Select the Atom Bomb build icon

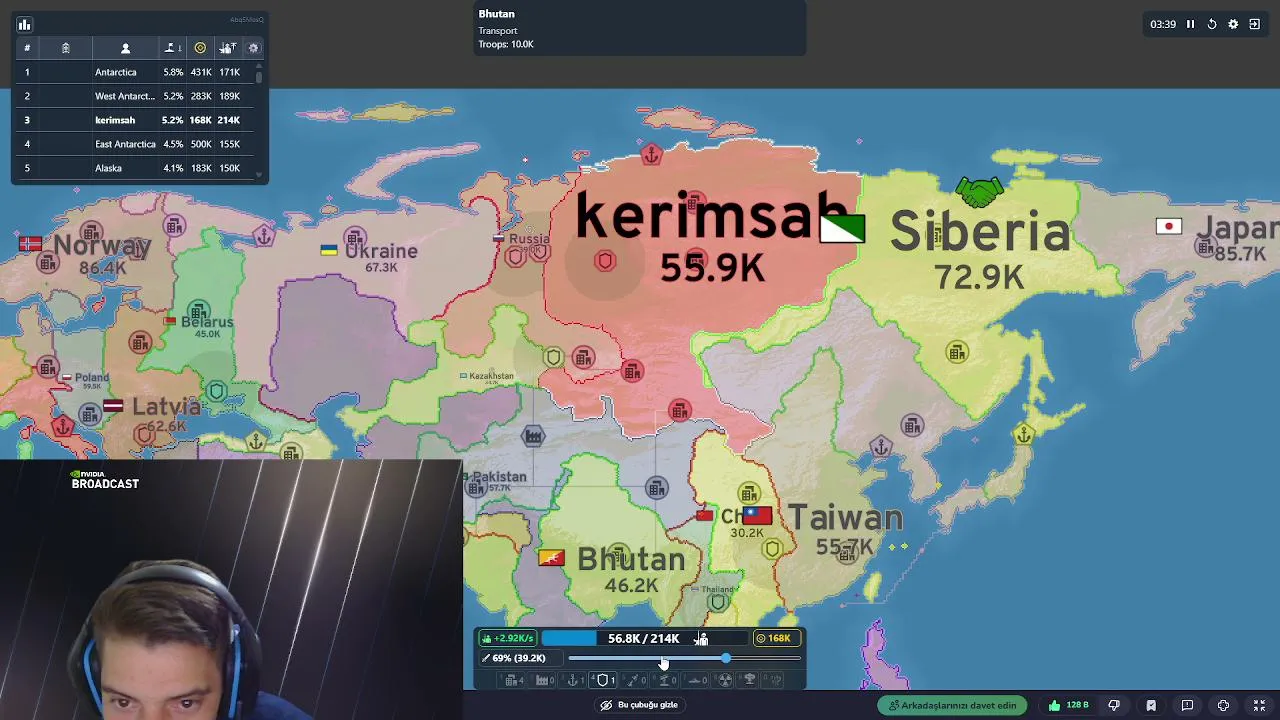725,680
